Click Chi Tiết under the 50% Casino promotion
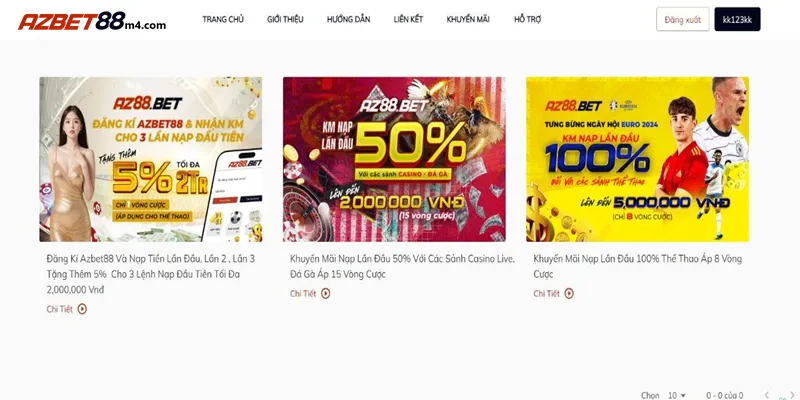The image size is (800, 400). click(303, 293)
